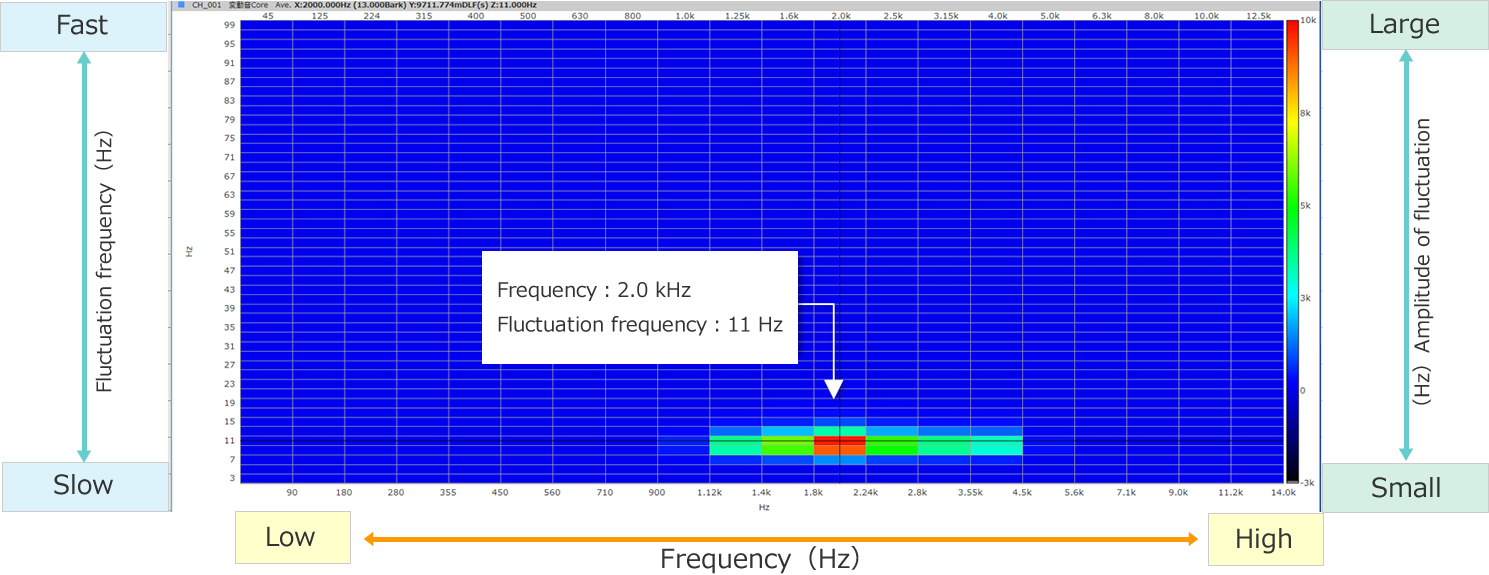Image resolution: width=1489 pixels, height=575 pixels.
Task: Click the 10k label on the color scale
Action: pos(1305,21)
